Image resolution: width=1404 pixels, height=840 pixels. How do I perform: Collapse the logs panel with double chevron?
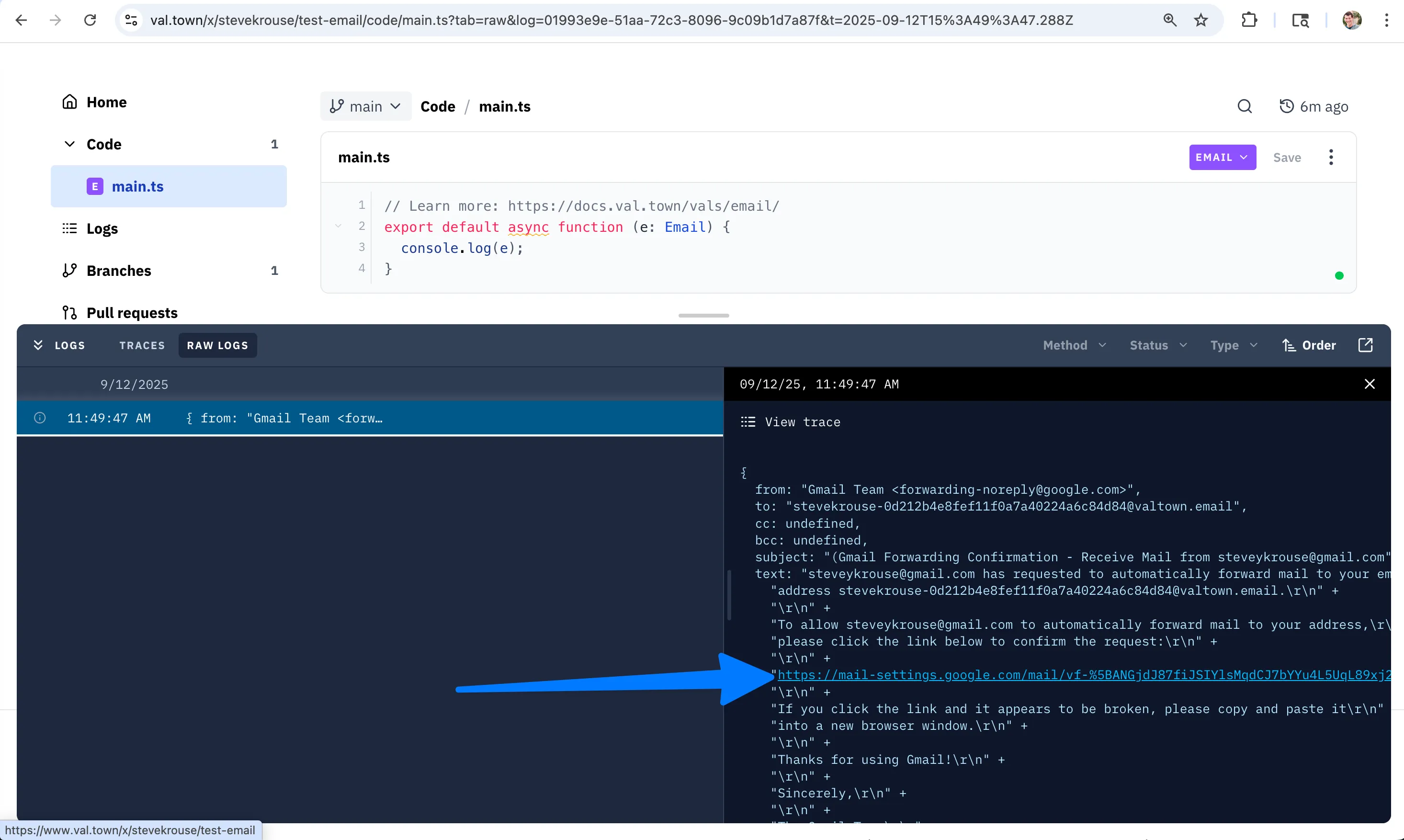pos(38,345)
